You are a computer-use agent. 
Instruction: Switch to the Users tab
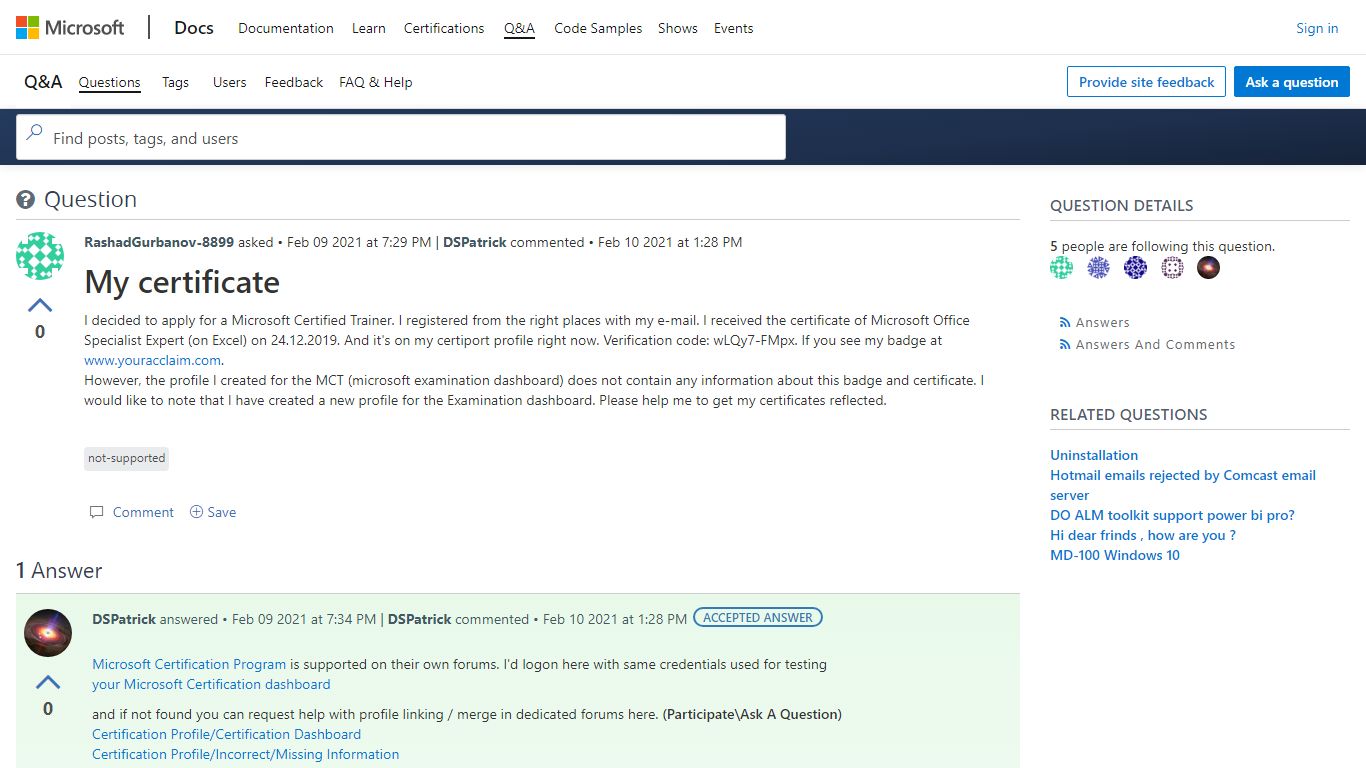(229, 82)
